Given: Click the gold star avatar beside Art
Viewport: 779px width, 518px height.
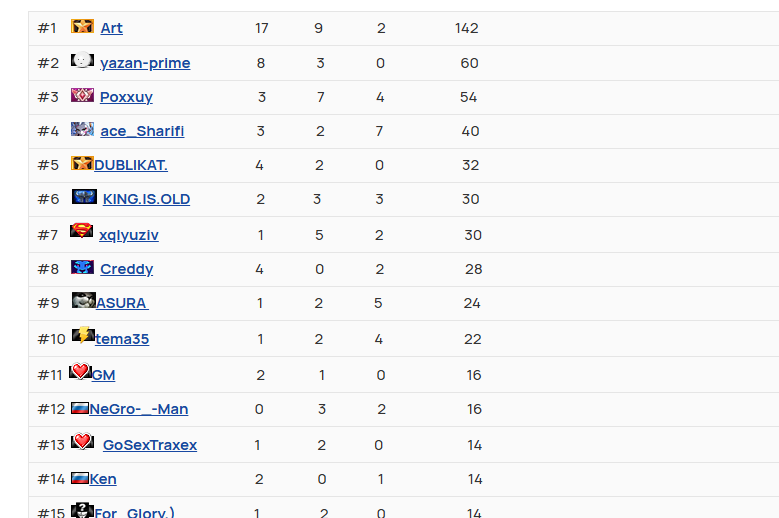Looking at the screenshot, I should (x=82, y=26).
